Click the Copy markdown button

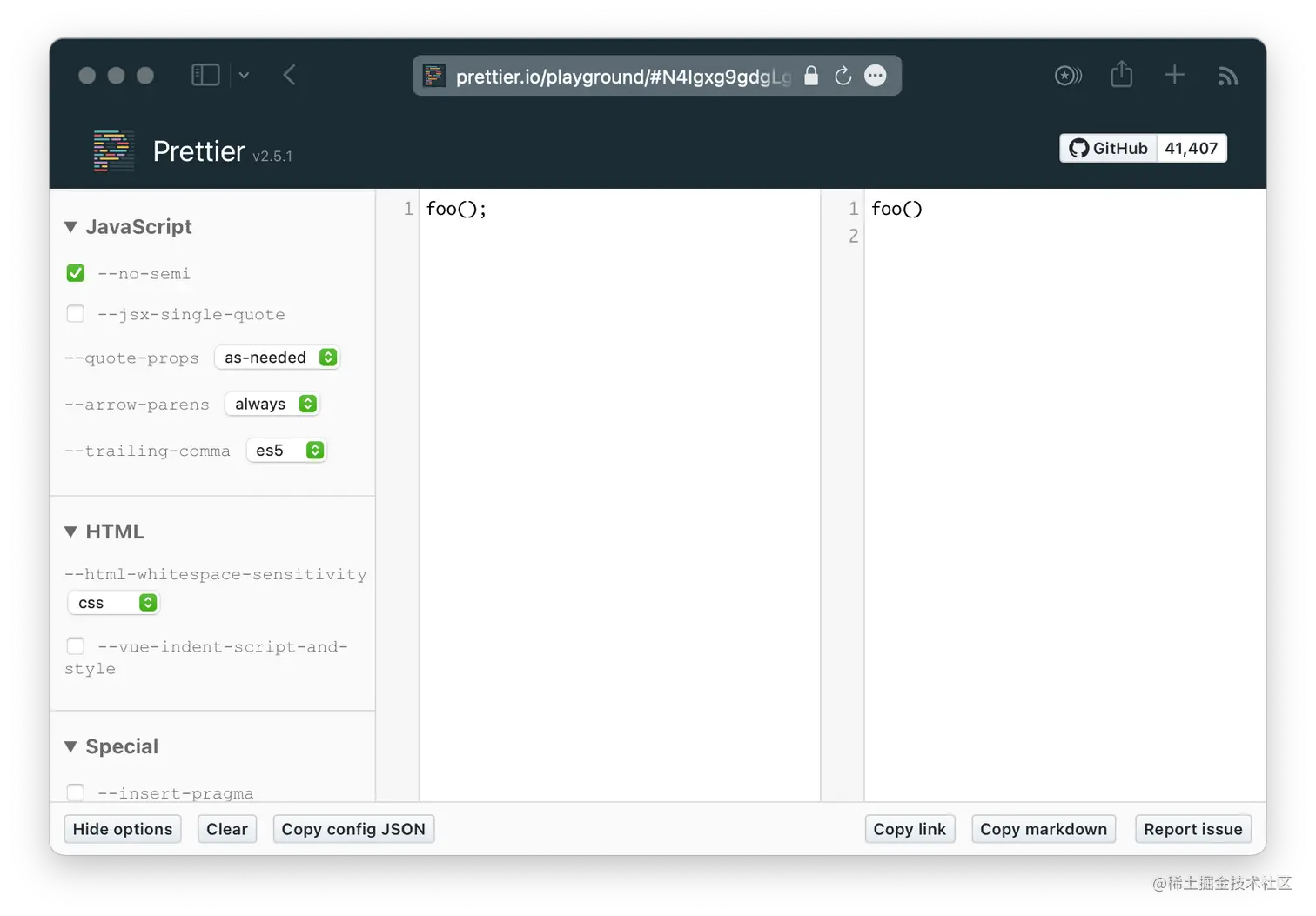[x=1044, y=829]
